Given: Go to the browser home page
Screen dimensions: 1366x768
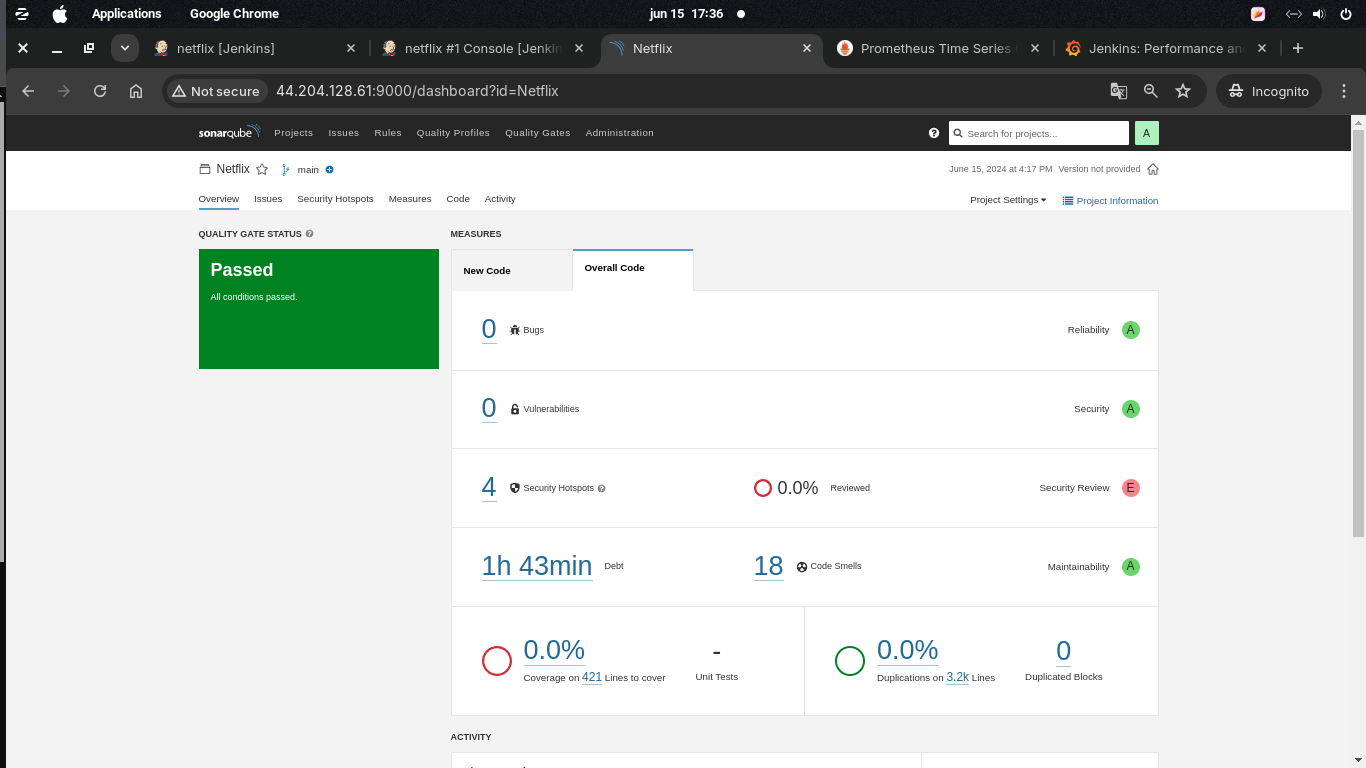Looking at the screenshot, I should click(x=136, y=91).
